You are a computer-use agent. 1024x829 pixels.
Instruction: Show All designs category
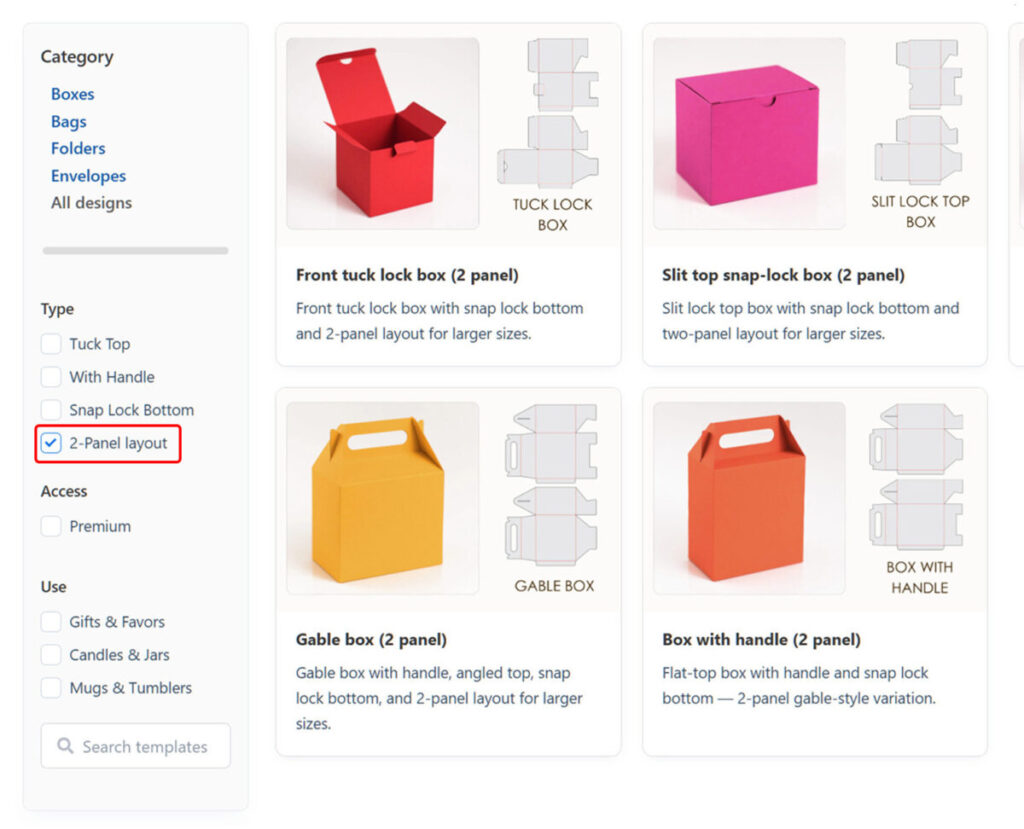tap(91, 203)
